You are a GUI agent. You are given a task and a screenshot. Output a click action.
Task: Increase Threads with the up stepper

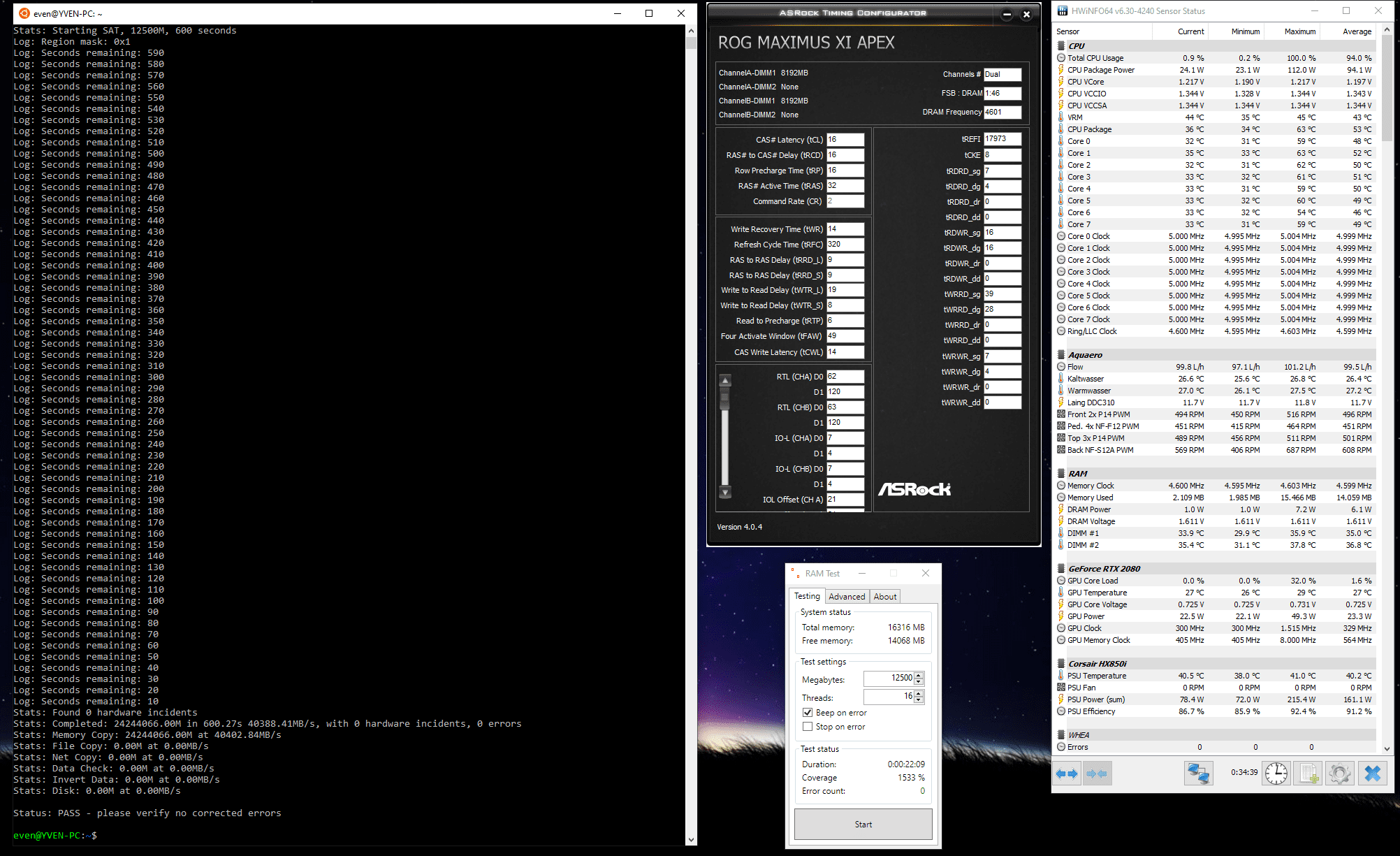(919, 693)
